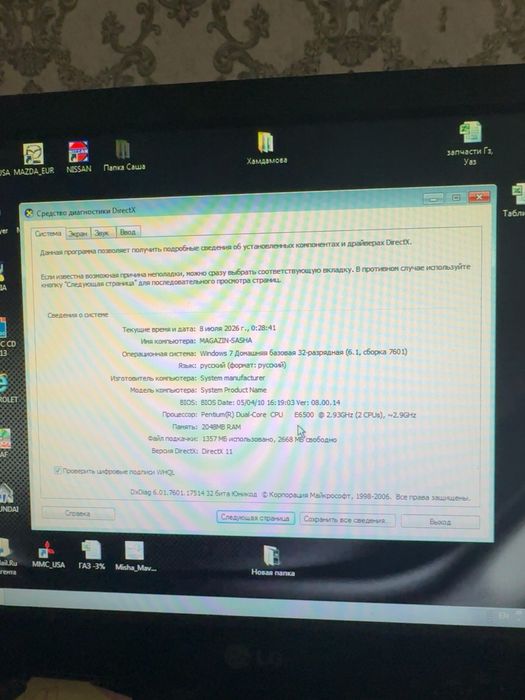Click the 2048MB RAM value

tap(221, 427)
